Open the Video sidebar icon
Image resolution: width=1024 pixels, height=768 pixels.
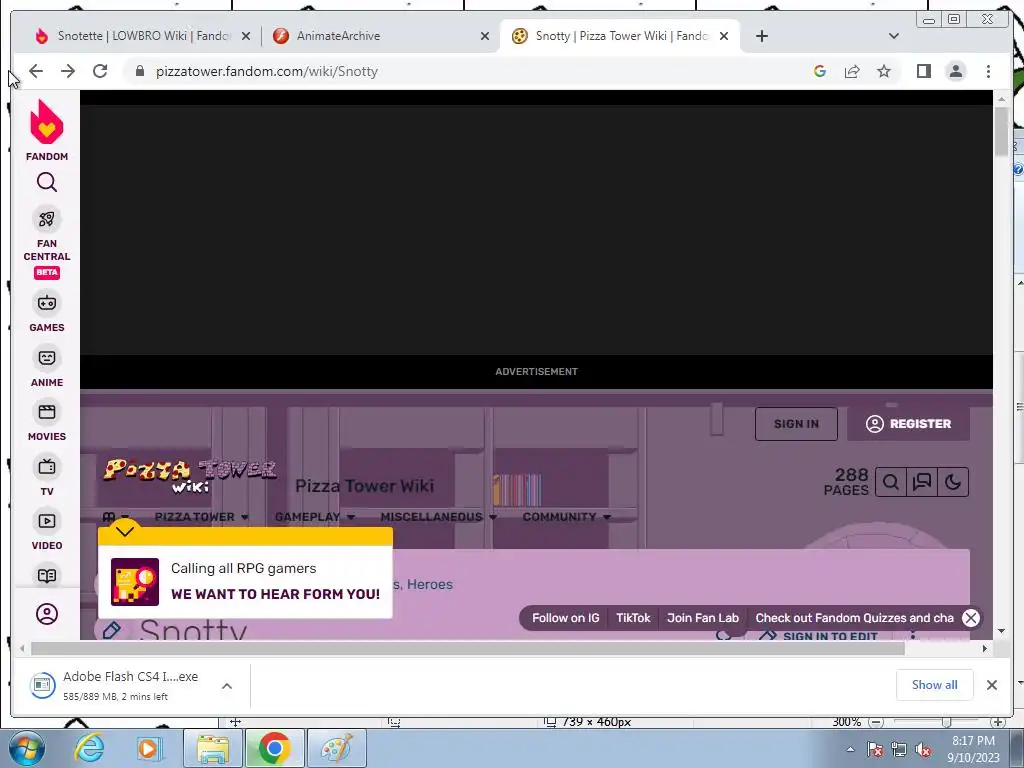[x=46, y=521]
